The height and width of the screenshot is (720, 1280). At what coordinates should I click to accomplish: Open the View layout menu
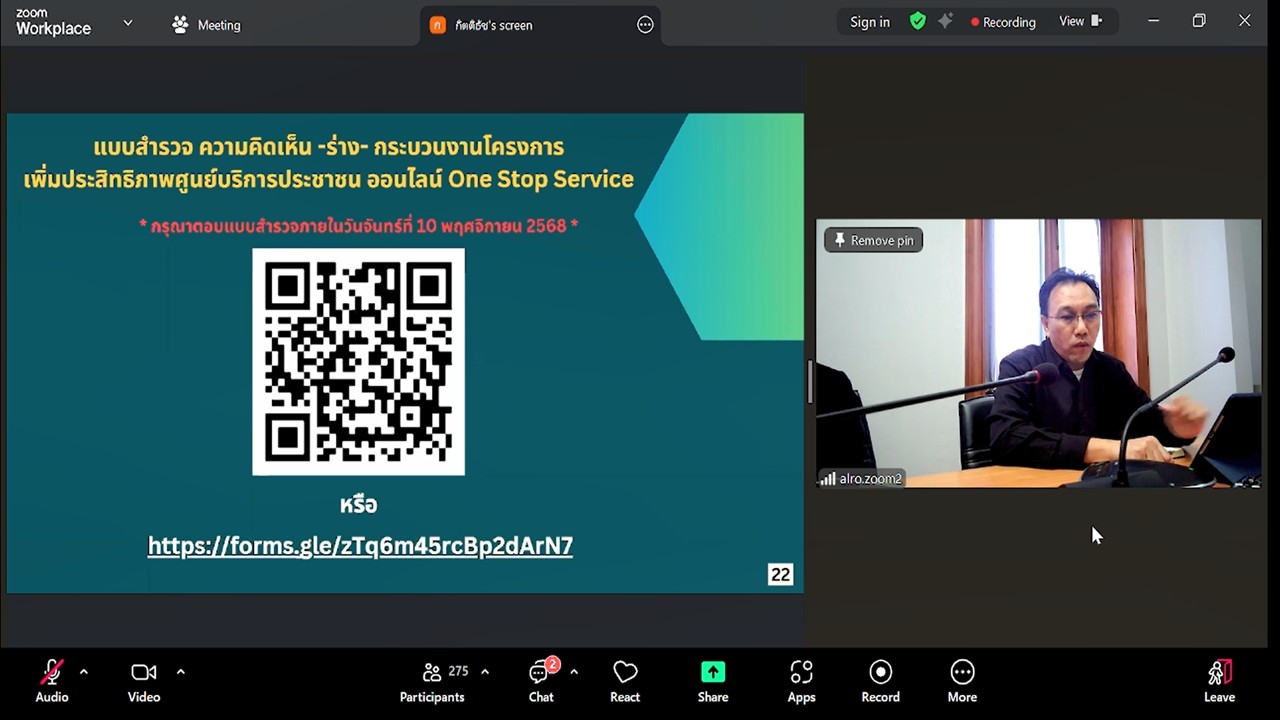pyautogui.click(x=1080, y=22)
